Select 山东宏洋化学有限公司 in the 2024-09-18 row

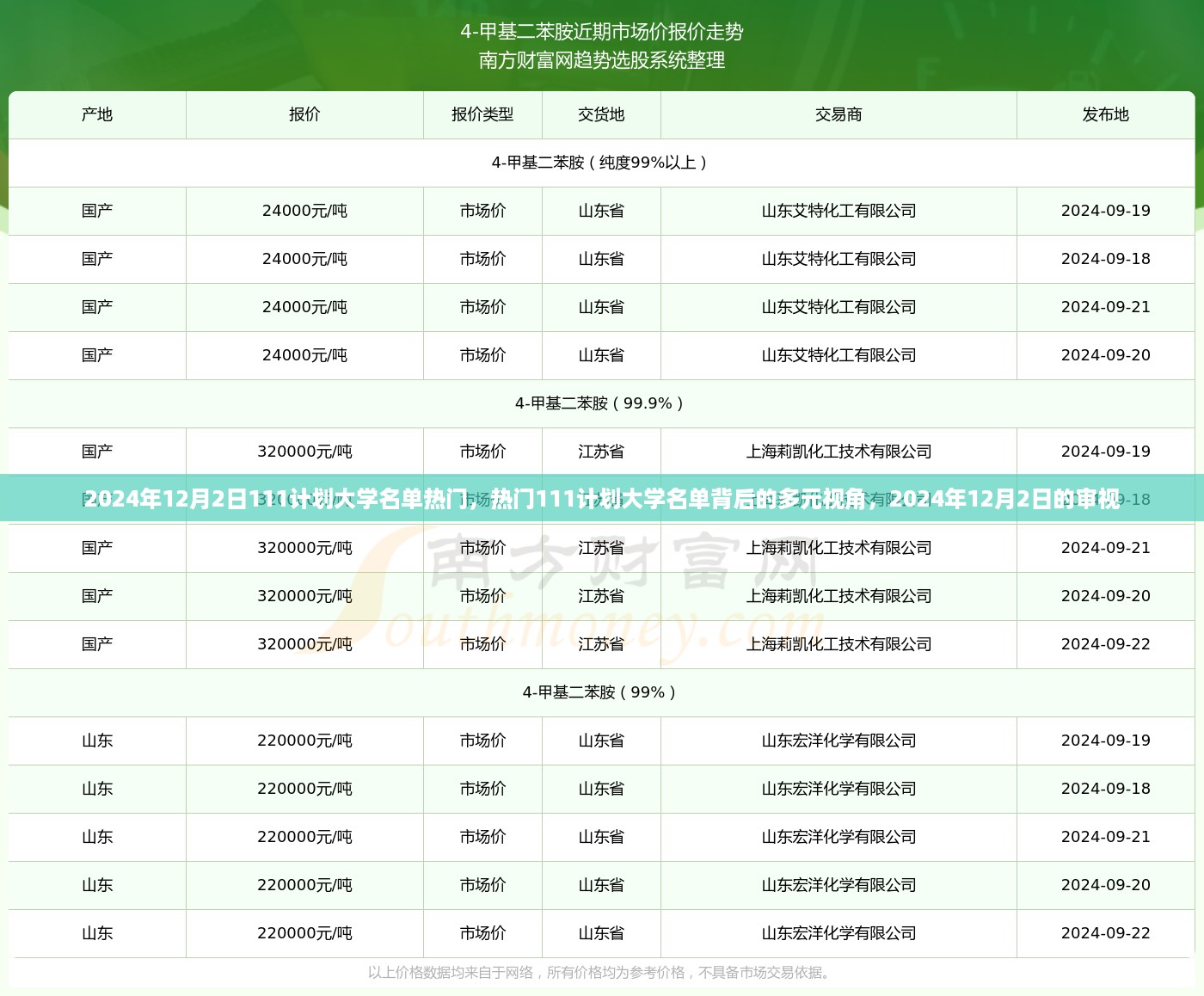tap(838, 789)
